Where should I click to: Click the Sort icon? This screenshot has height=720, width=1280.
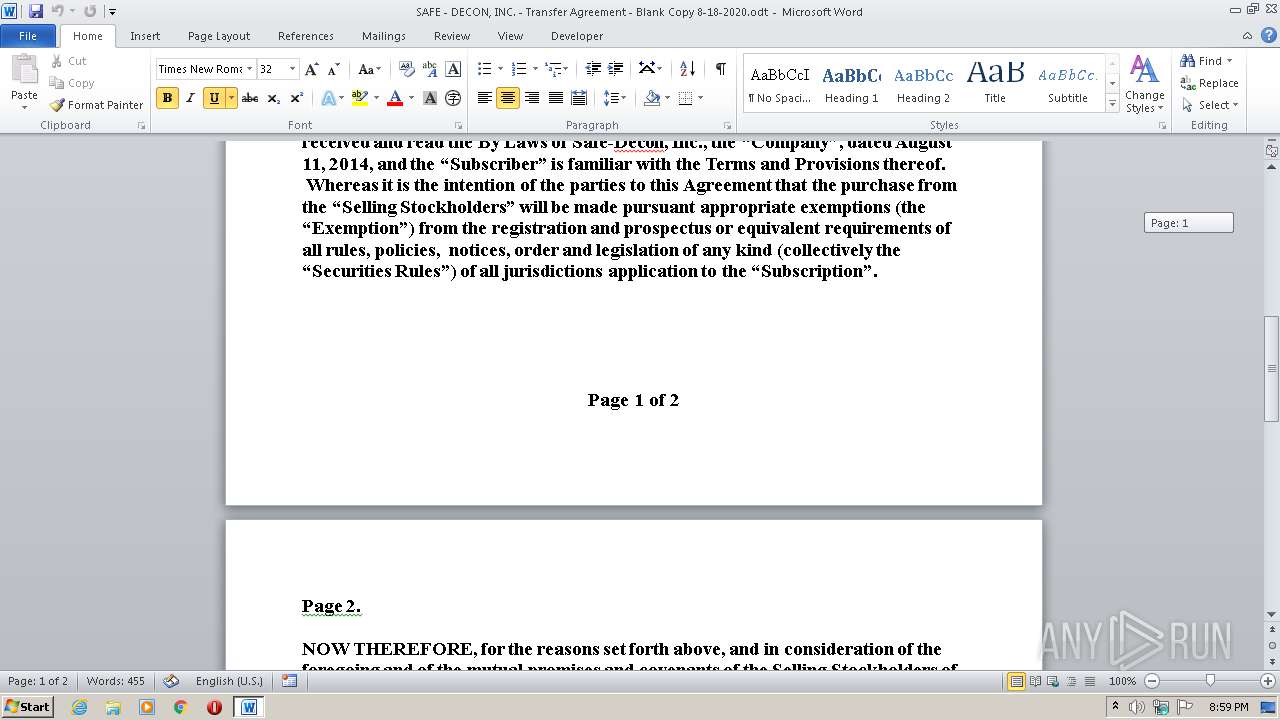[687, 69]
